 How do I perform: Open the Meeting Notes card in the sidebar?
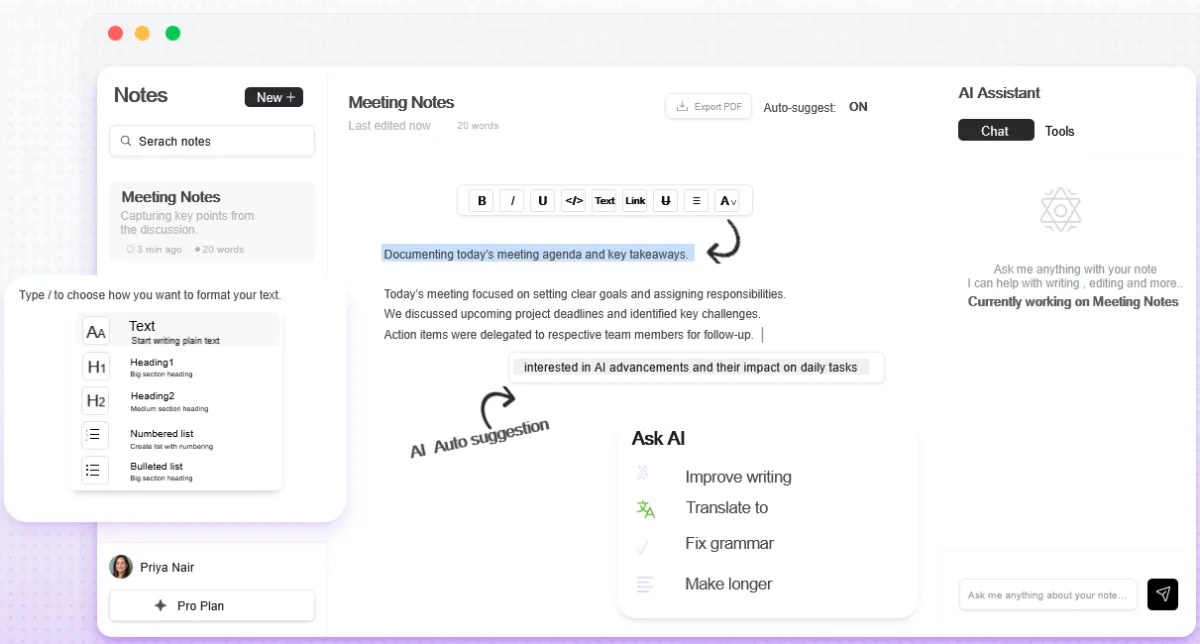(212, 221)
